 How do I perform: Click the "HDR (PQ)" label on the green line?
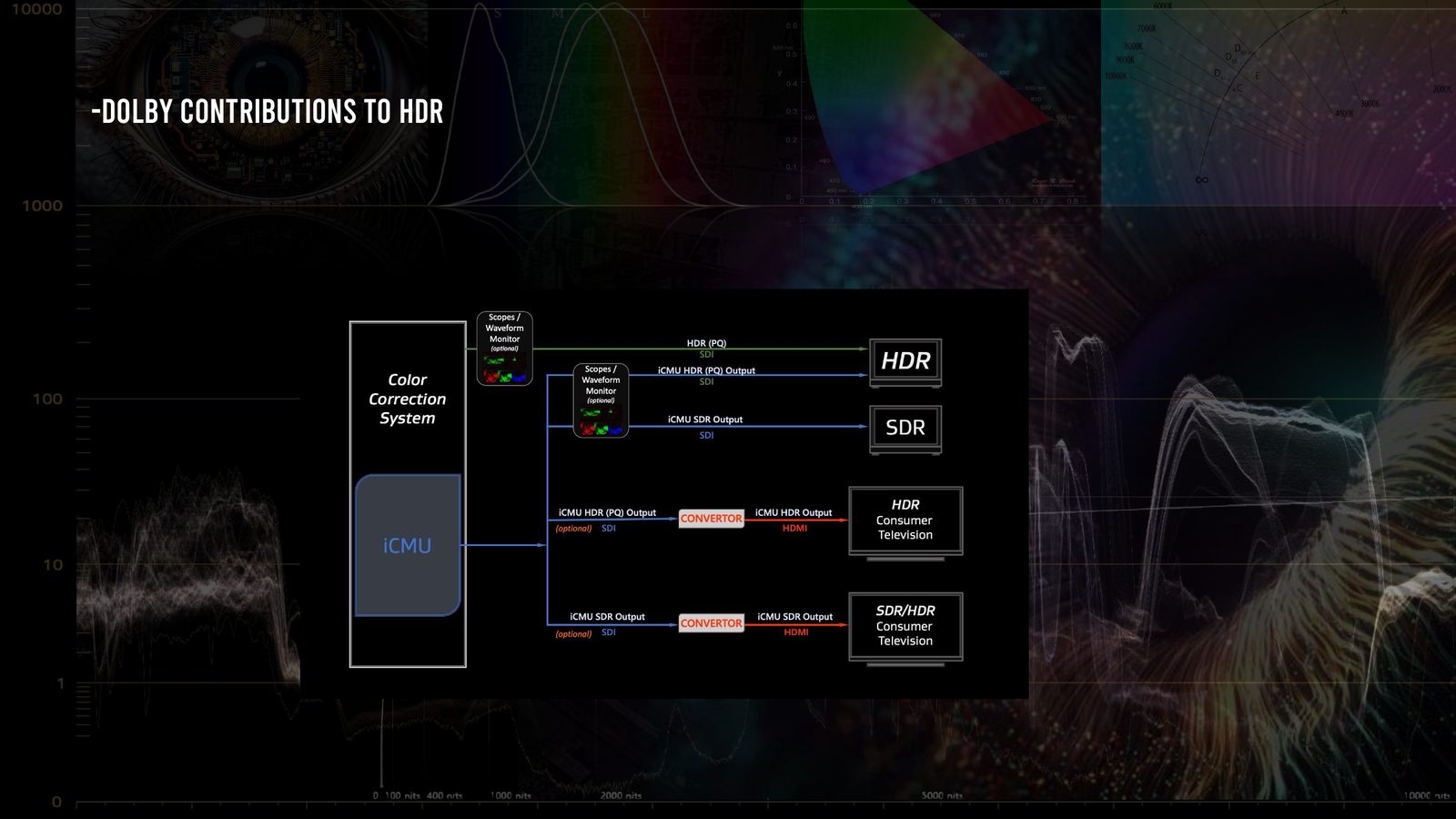tap(706, 343)
